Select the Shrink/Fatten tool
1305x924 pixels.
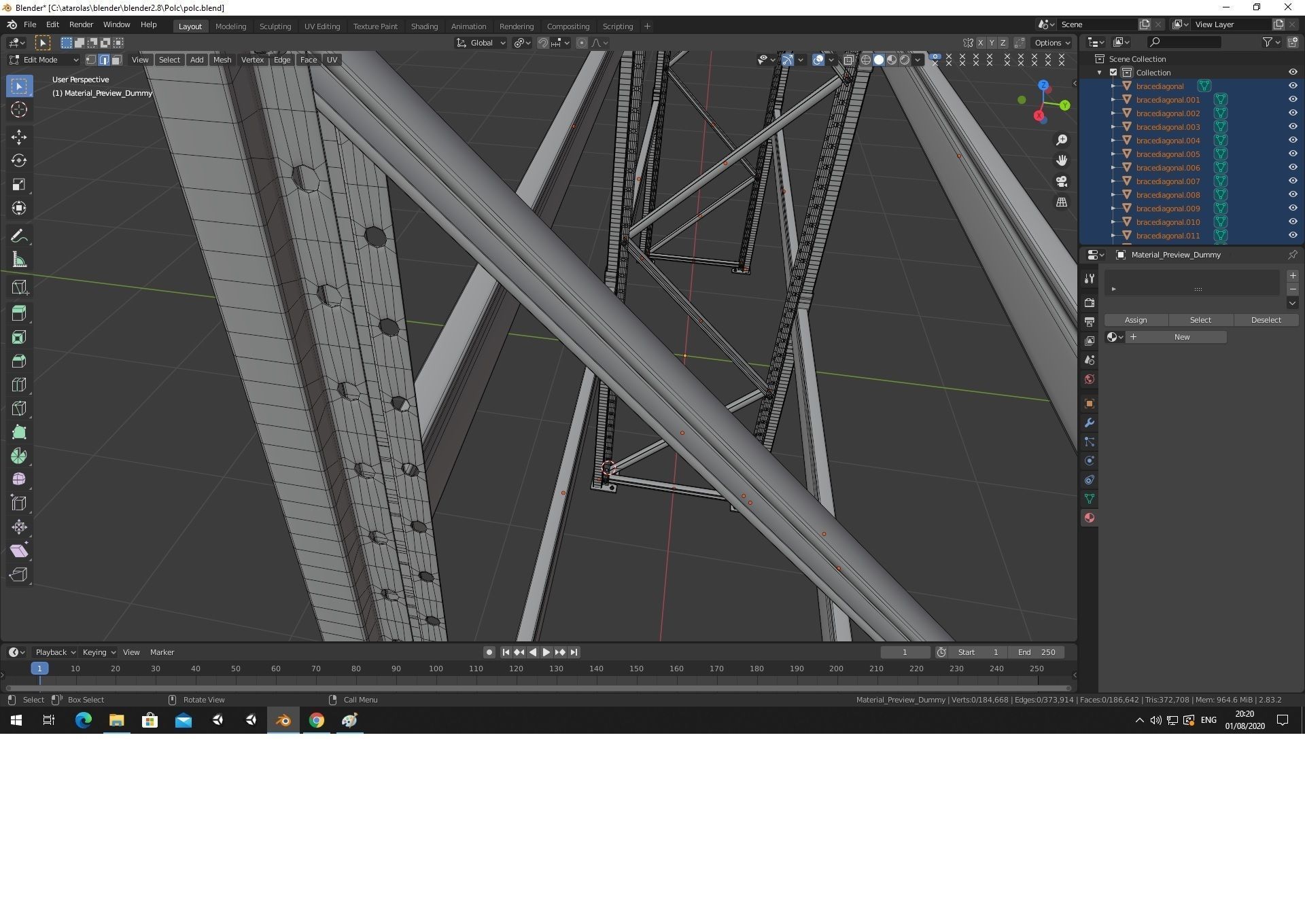click(x=19, y=527)
